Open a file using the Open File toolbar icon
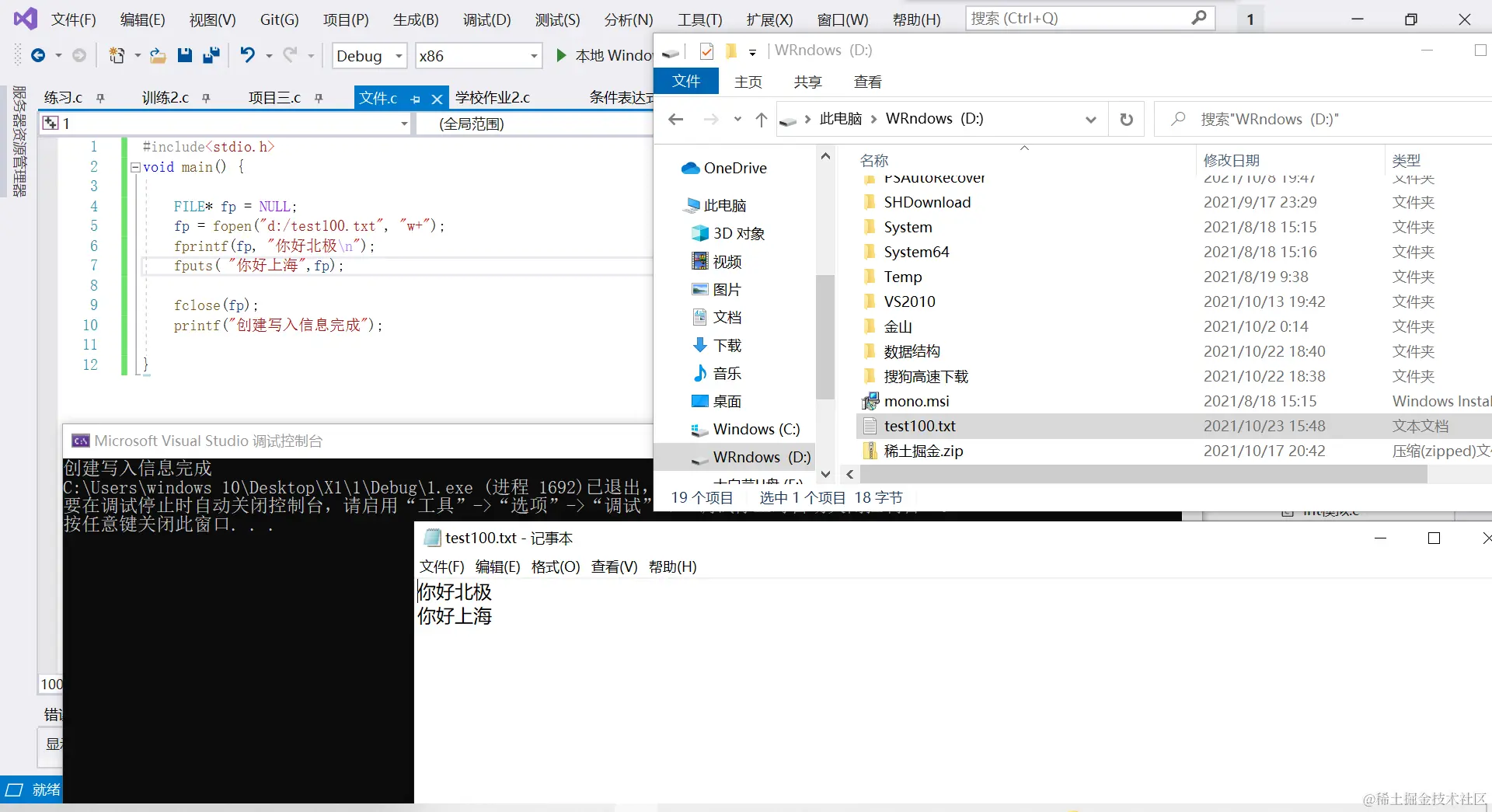 coord(158,55)
